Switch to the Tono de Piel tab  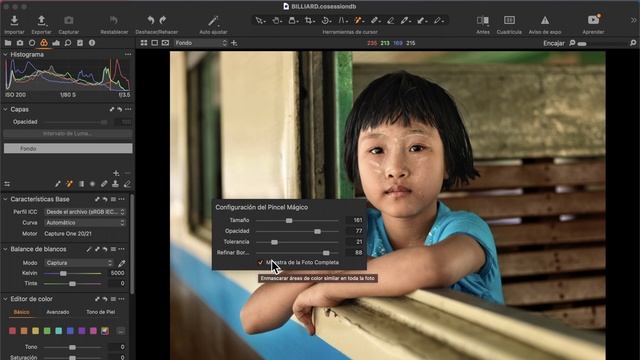coord(100,312)
